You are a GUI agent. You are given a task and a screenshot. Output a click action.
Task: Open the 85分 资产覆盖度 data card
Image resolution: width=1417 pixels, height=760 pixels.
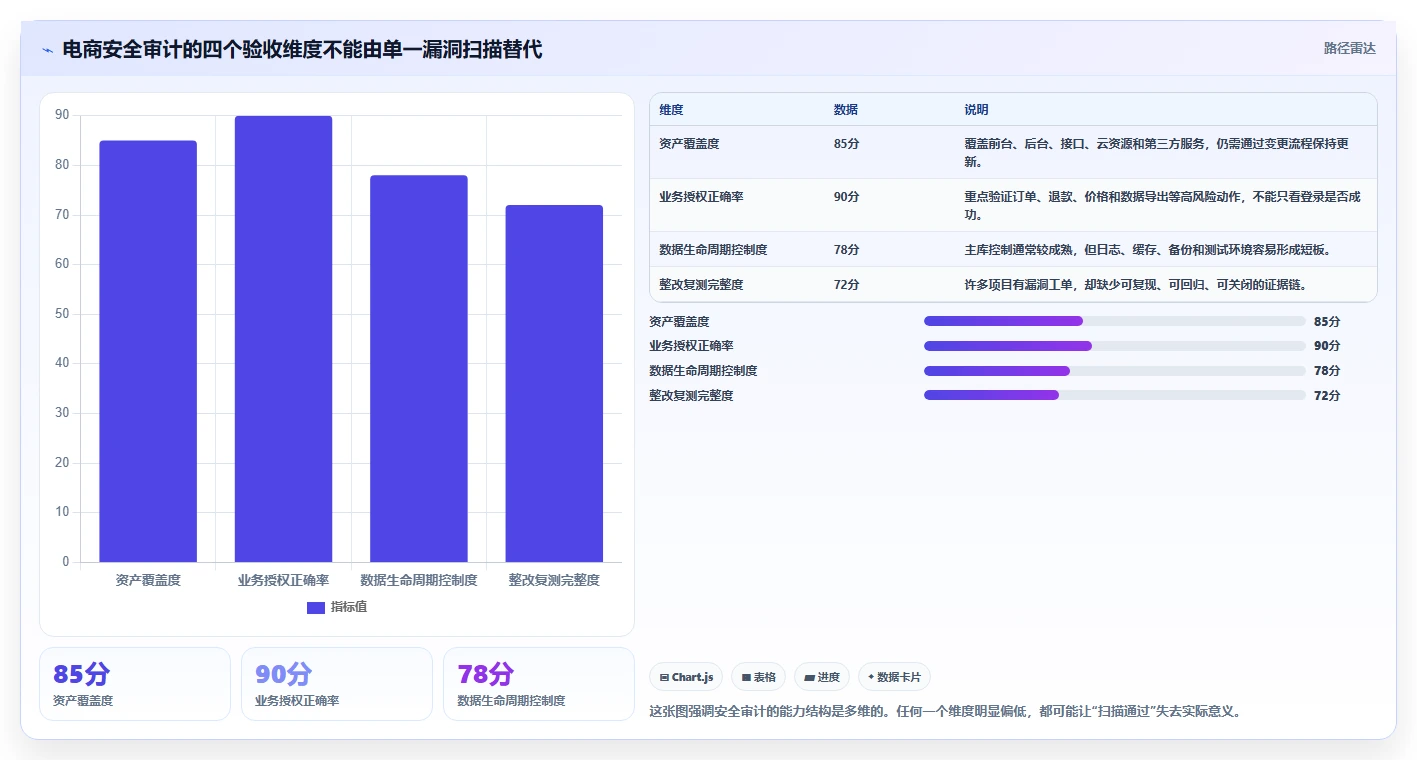coord(135,684)
